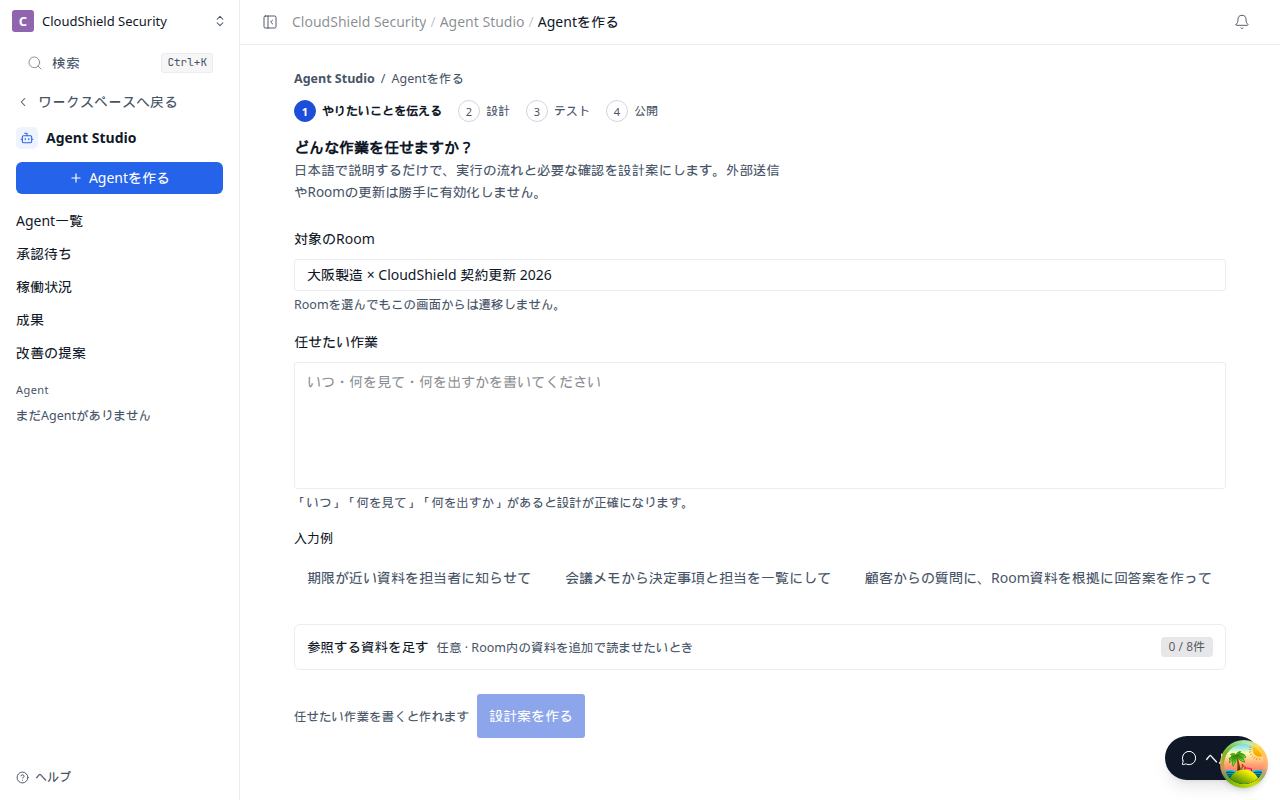Viewport: 1280px width, 800px height.
Task: Click the search magnifier icon
Action: coord(35,63)
